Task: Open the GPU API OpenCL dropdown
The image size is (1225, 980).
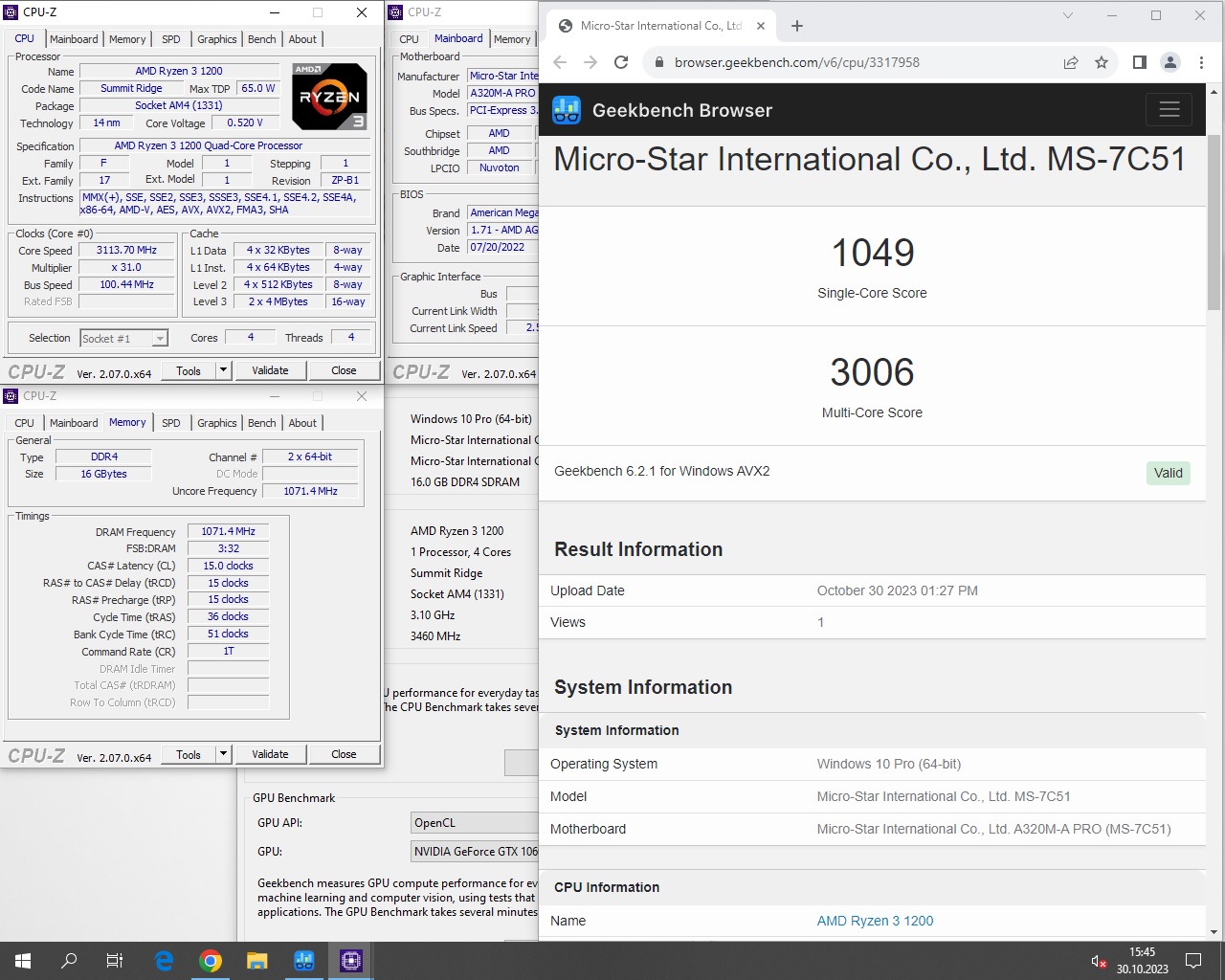Action: [x=475, y=823]
